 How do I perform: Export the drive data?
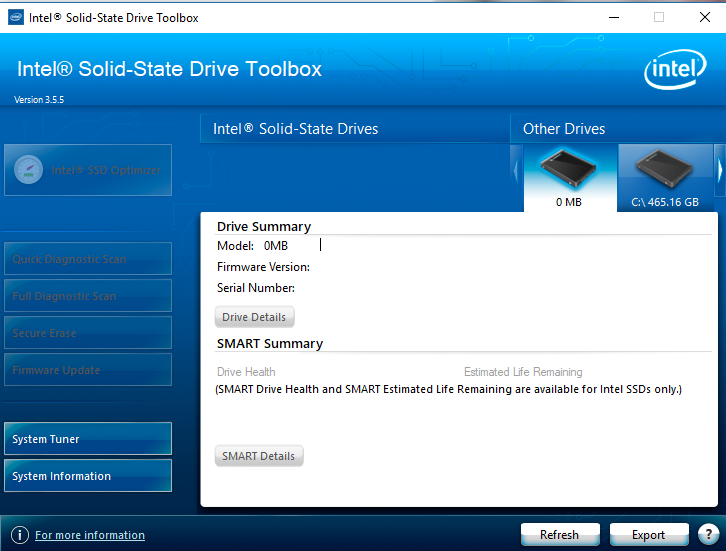click(x=649, y=535)
